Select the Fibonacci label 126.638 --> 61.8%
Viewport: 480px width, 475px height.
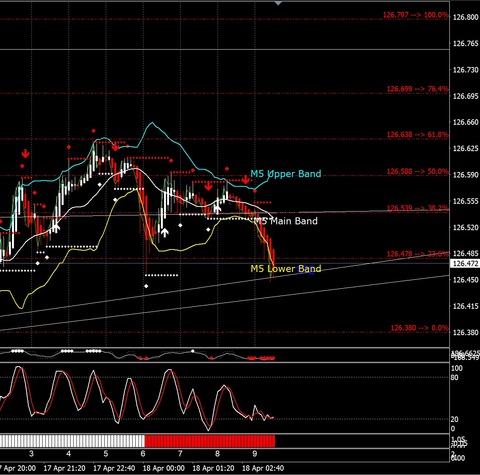417,135
